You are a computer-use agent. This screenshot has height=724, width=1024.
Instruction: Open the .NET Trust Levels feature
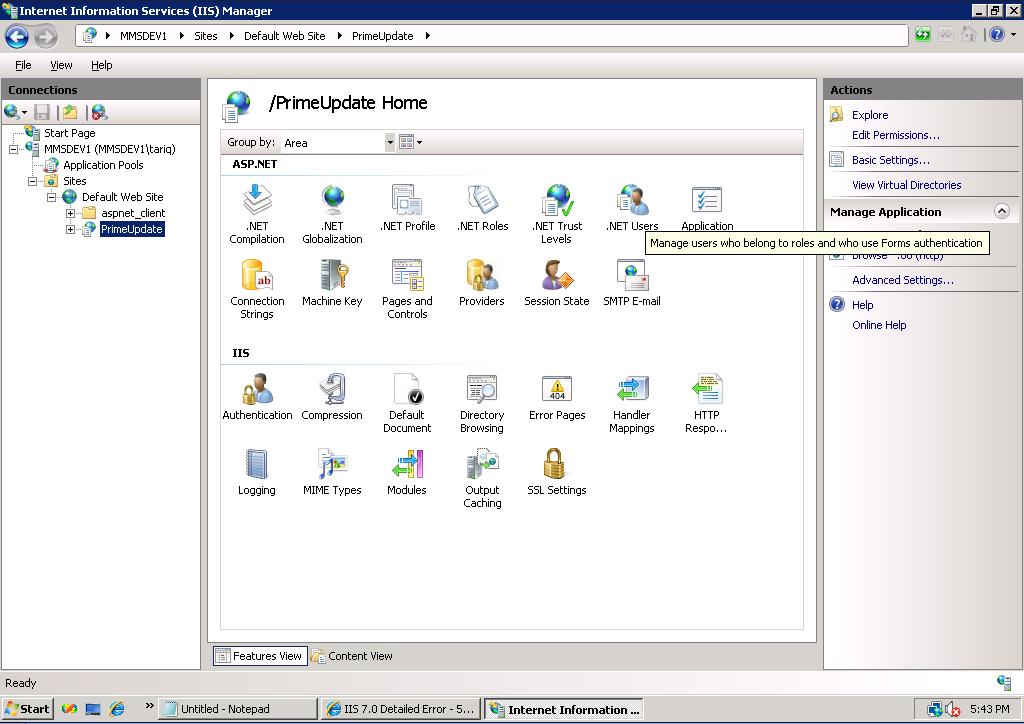click(557, 213)
